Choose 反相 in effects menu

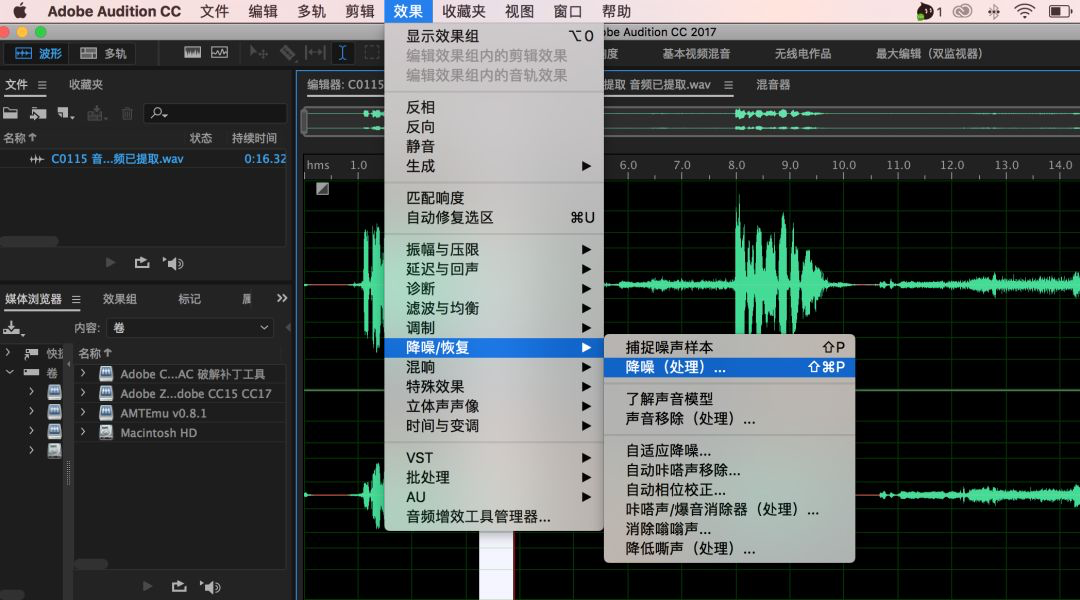coord(494,107)
